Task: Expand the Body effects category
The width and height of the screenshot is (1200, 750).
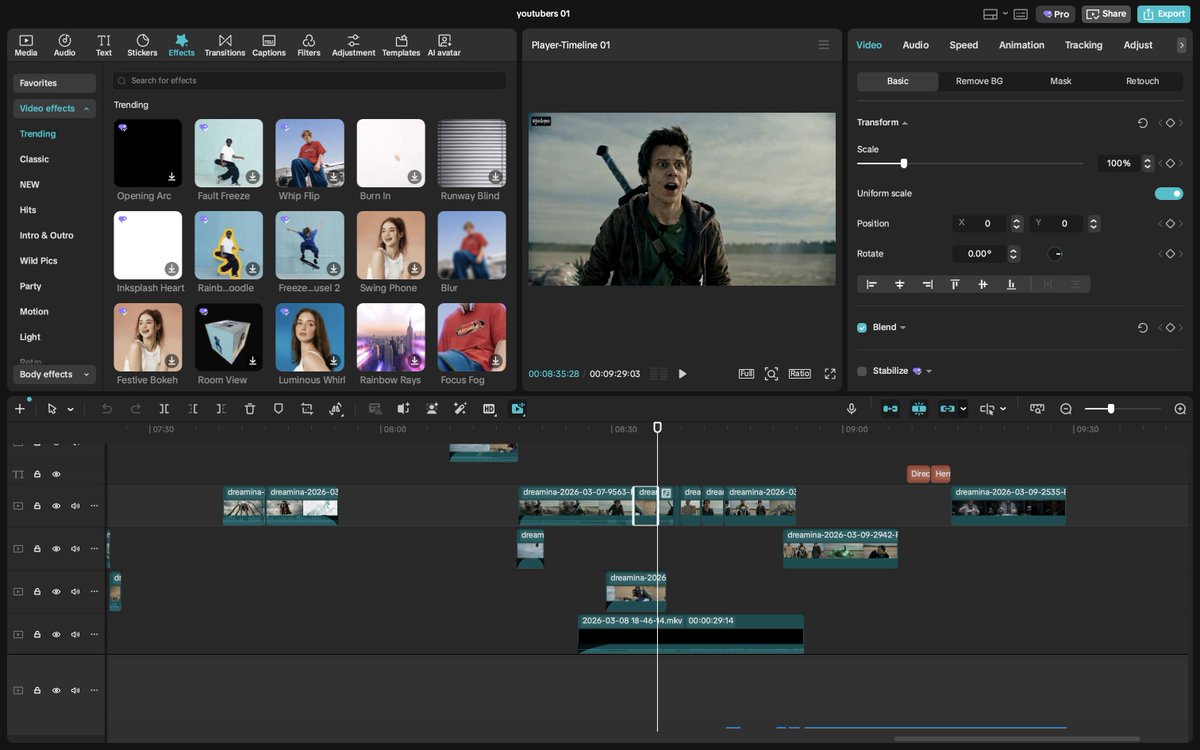Action: (x=54, y=375)
